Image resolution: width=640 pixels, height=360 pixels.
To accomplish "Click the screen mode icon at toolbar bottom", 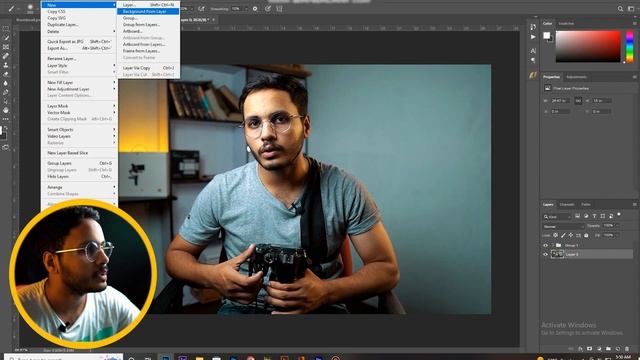I will pos(6,147).
